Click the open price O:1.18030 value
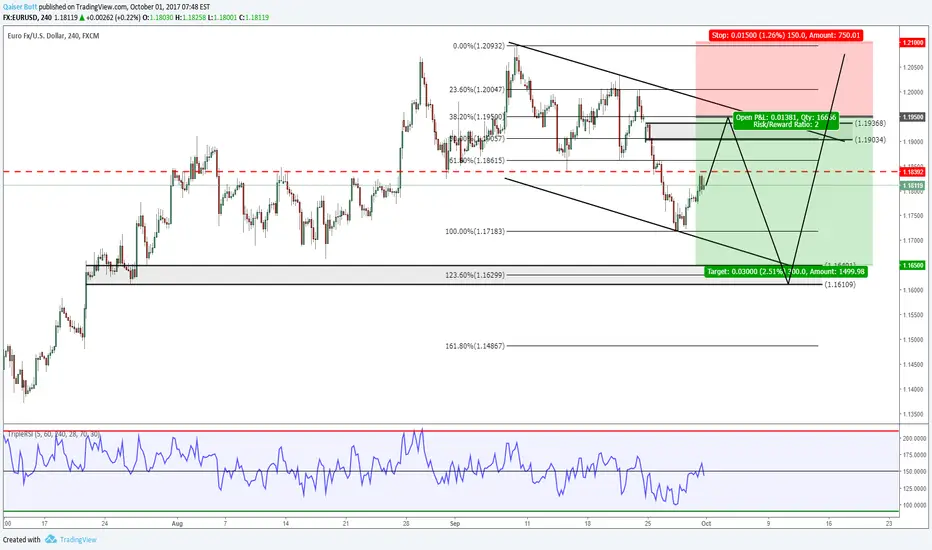Viewport: 932px width, 550px height. (x=158, y=18)
